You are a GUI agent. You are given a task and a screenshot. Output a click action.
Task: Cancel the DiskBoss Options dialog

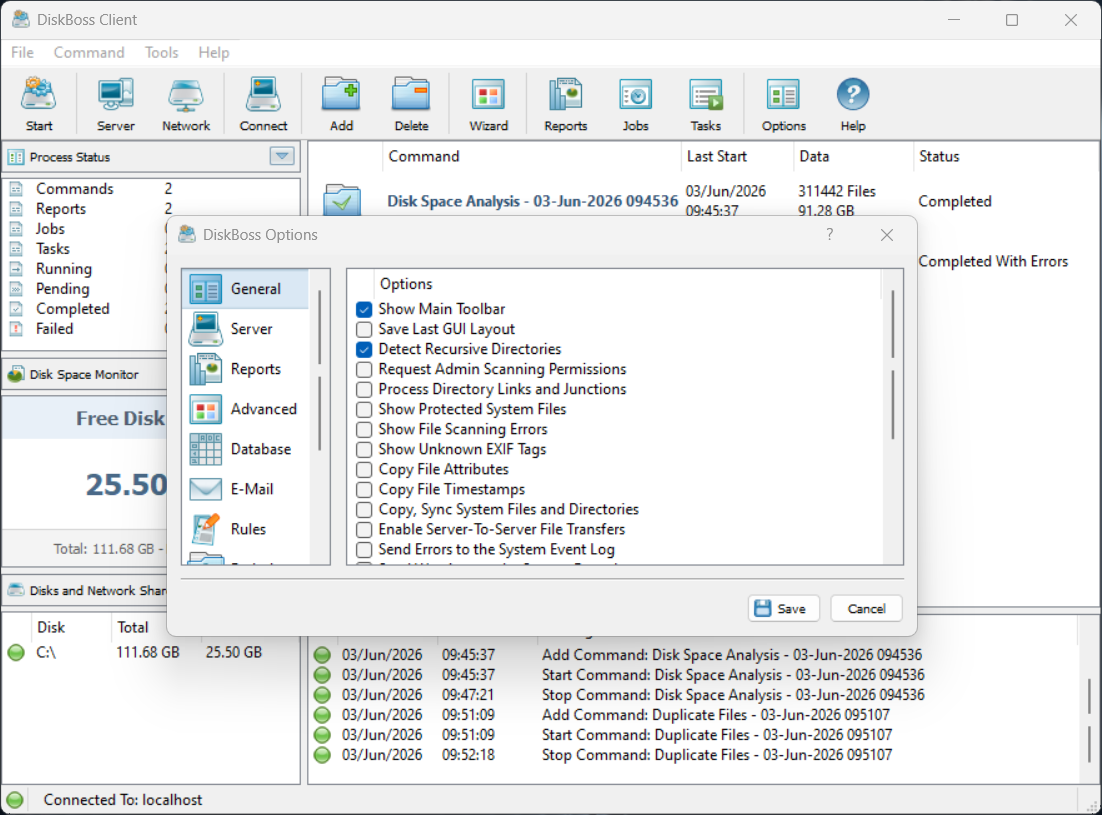(866, 608)
